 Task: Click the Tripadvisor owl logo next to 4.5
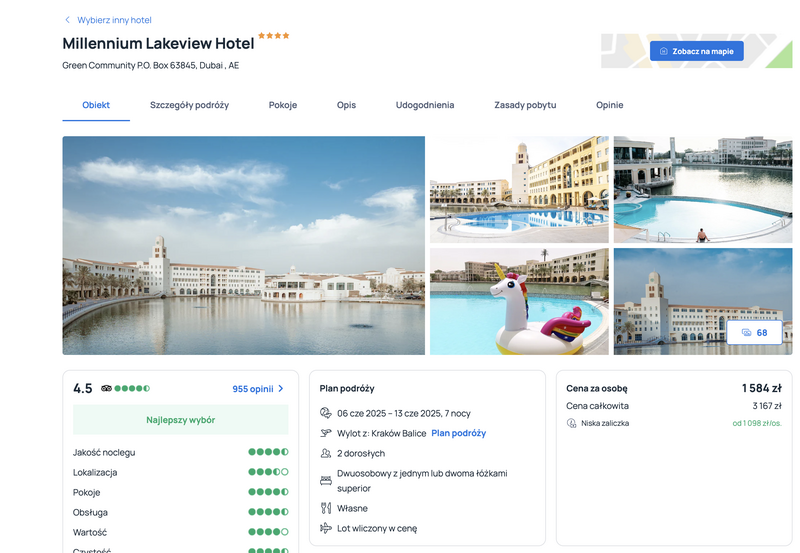(x=106, y=388)
